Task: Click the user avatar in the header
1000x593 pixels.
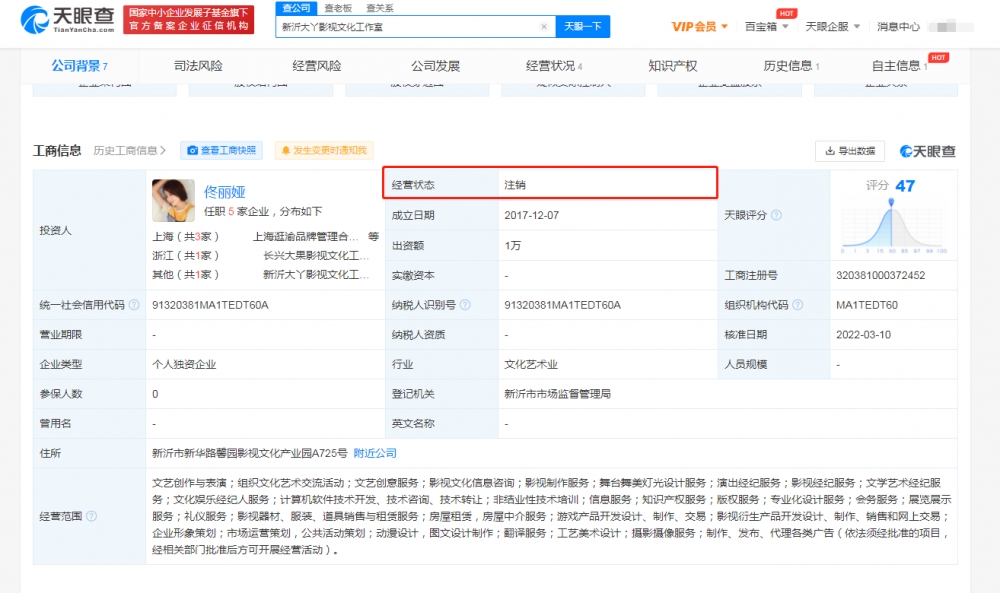Action: tap(950, 27)
